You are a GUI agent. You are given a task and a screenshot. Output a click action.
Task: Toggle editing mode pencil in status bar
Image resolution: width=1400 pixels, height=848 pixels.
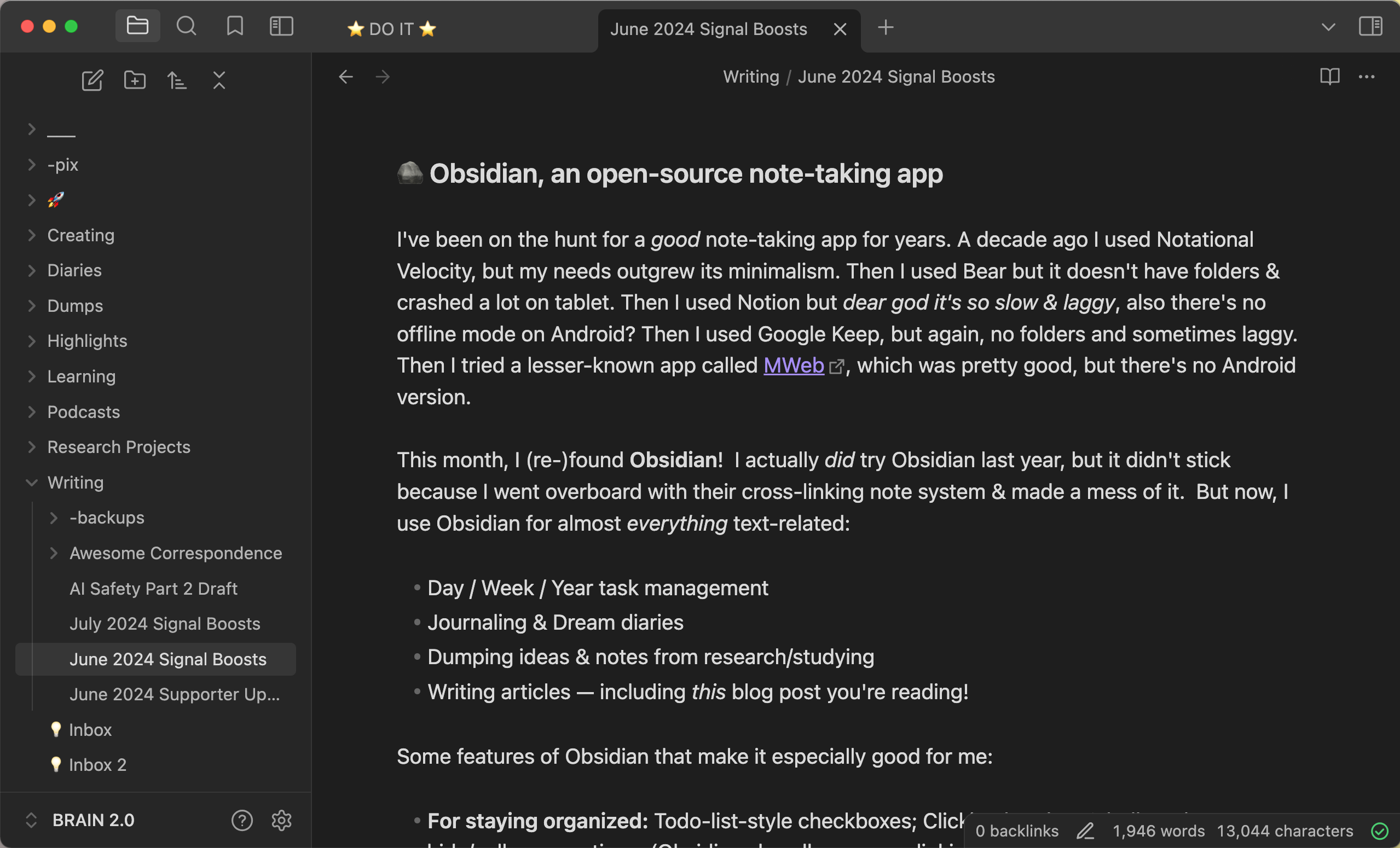tap(1085, 831)
